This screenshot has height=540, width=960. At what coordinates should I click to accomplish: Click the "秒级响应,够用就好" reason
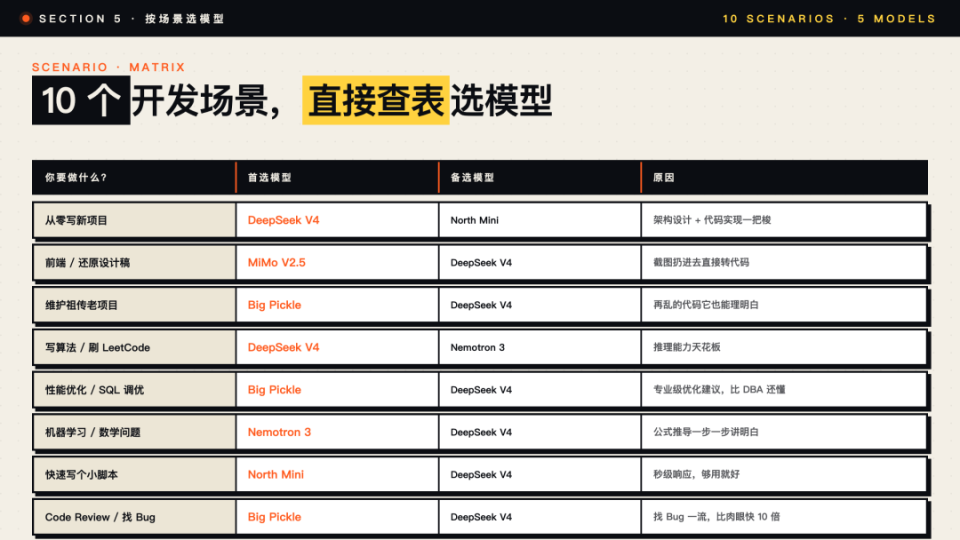point(696,474)
